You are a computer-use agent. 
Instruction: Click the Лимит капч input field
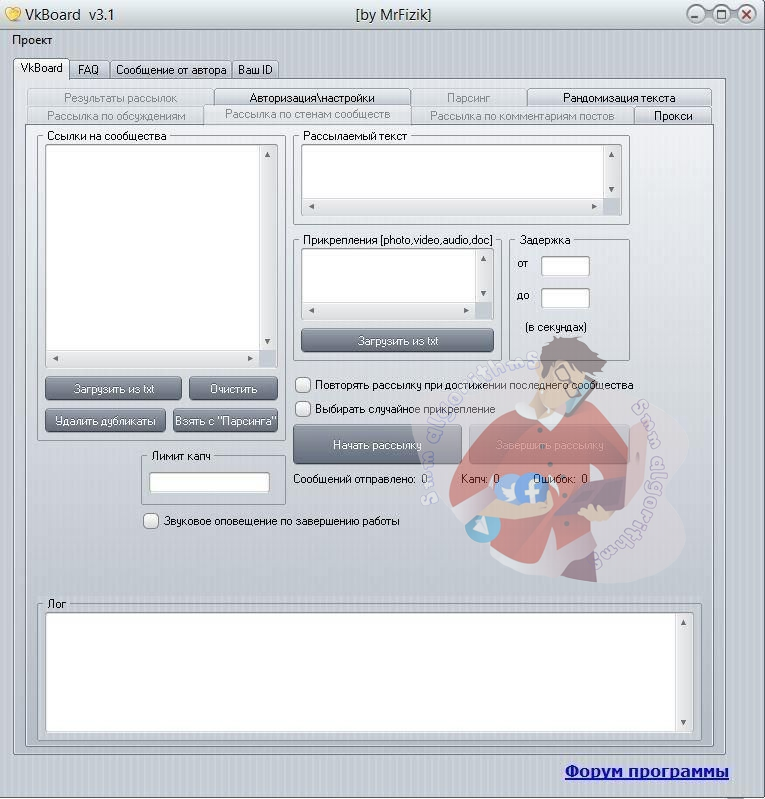point(209,482)
